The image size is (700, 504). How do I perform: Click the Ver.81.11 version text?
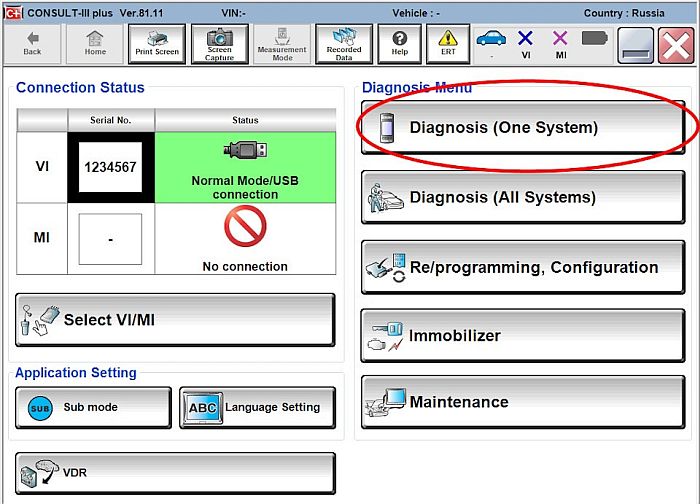coord(141,13)
